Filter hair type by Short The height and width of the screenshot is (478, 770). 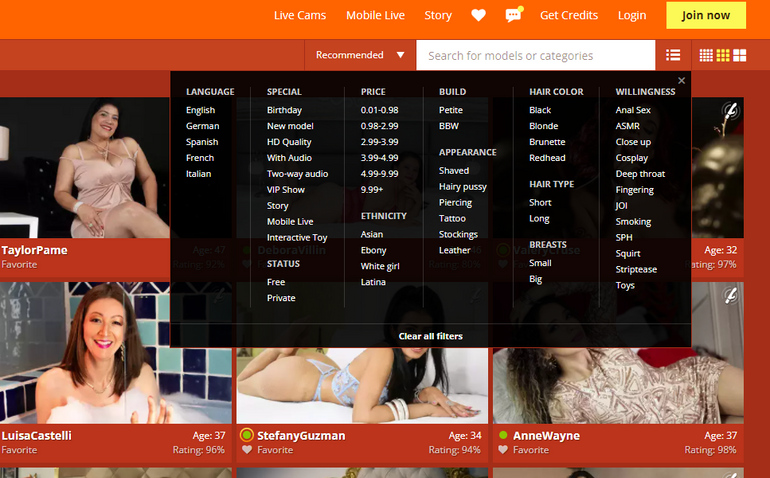tap(540, 202)
